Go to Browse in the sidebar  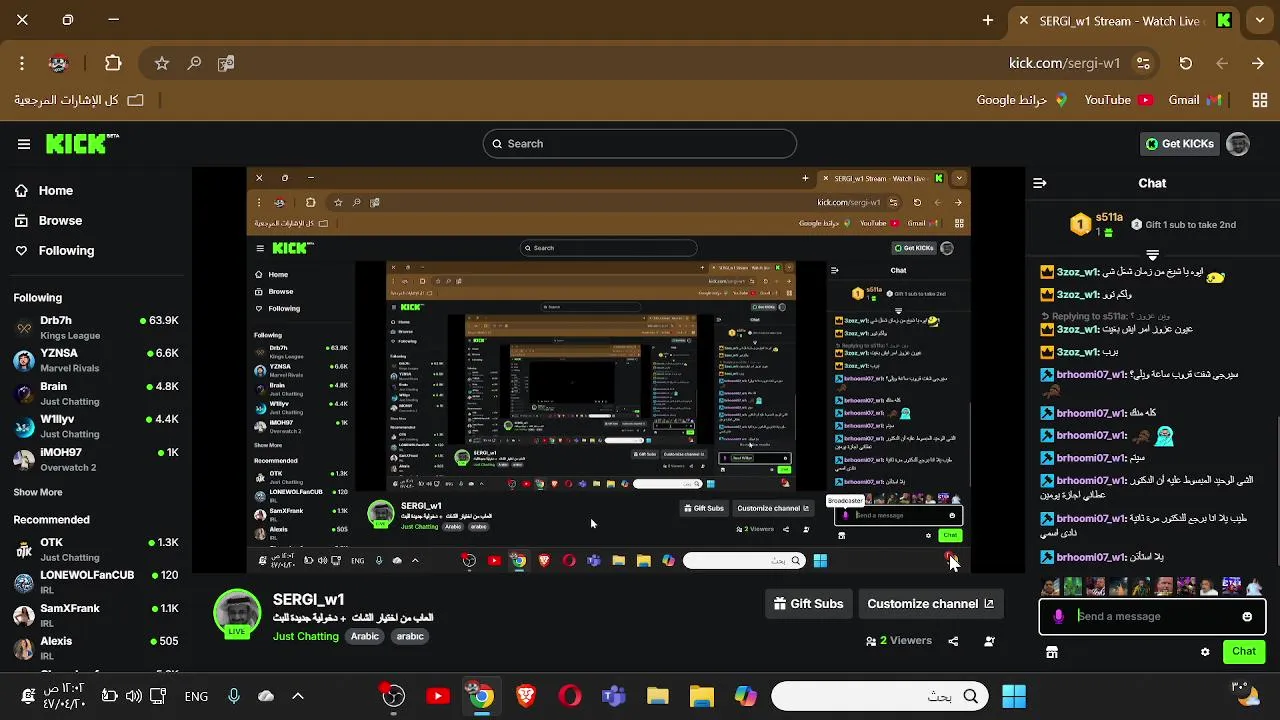(60, 221)
